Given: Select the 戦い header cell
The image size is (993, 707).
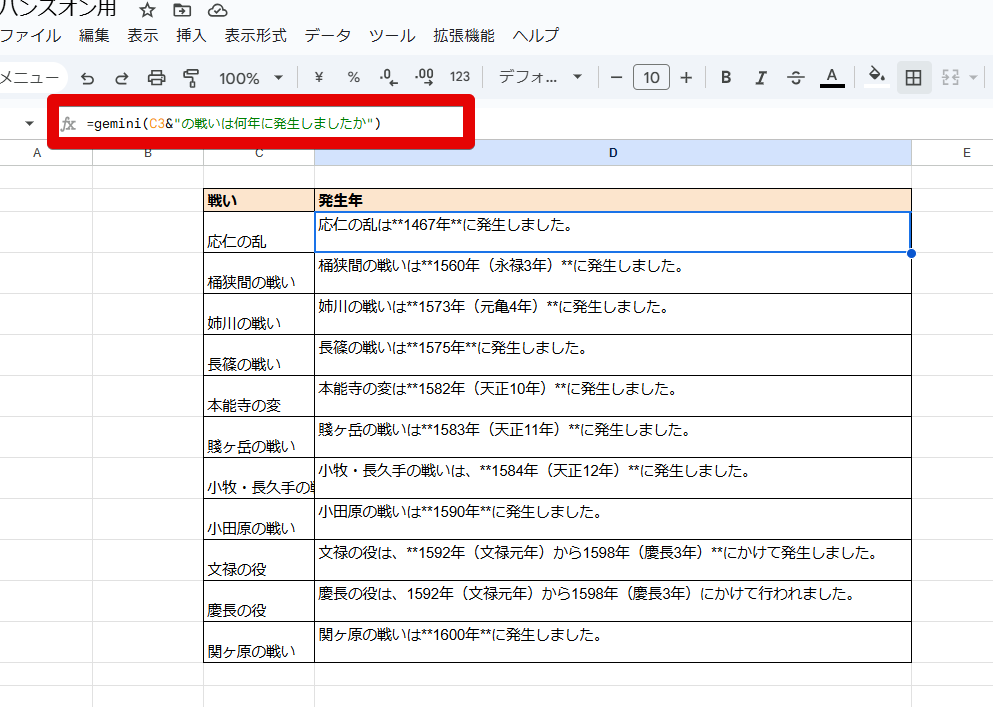Looking at the screenshot, I should tap(259, 200).
